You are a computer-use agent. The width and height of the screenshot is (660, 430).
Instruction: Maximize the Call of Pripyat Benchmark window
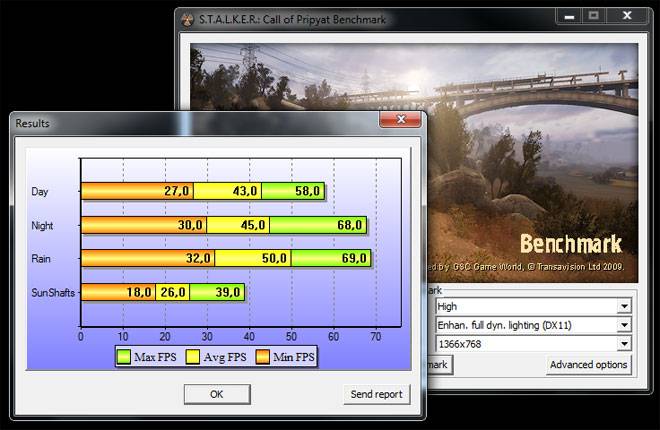593,16
